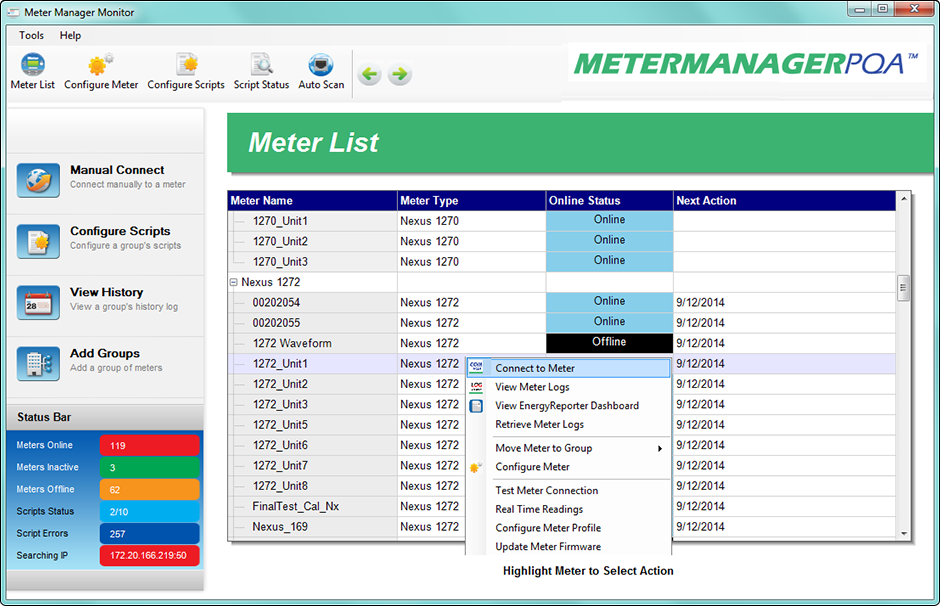
Task: Open the Help menu
Action: [70, 35]
